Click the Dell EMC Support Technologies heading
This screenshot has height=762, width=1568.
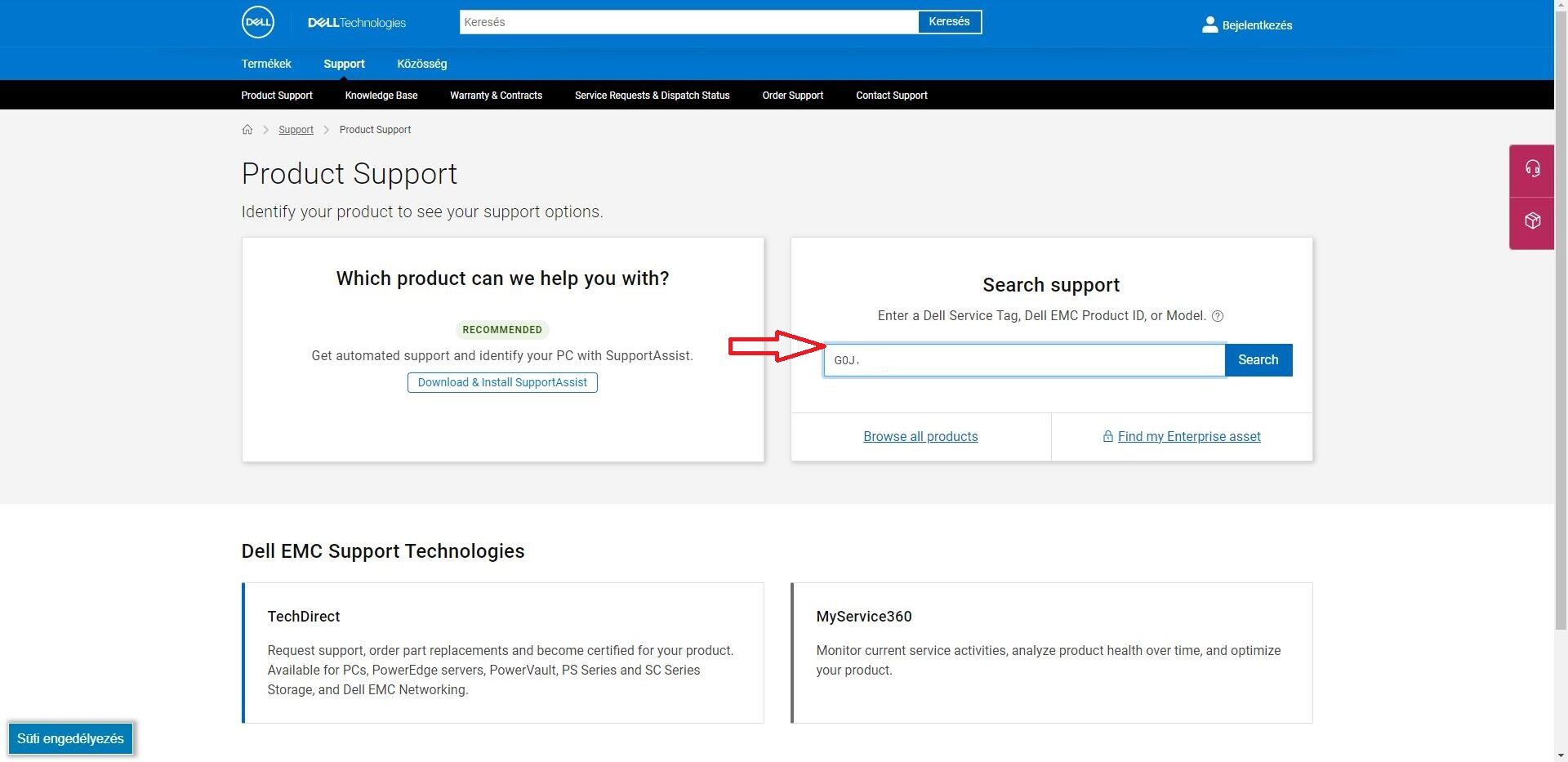click(x=383, y=551)
